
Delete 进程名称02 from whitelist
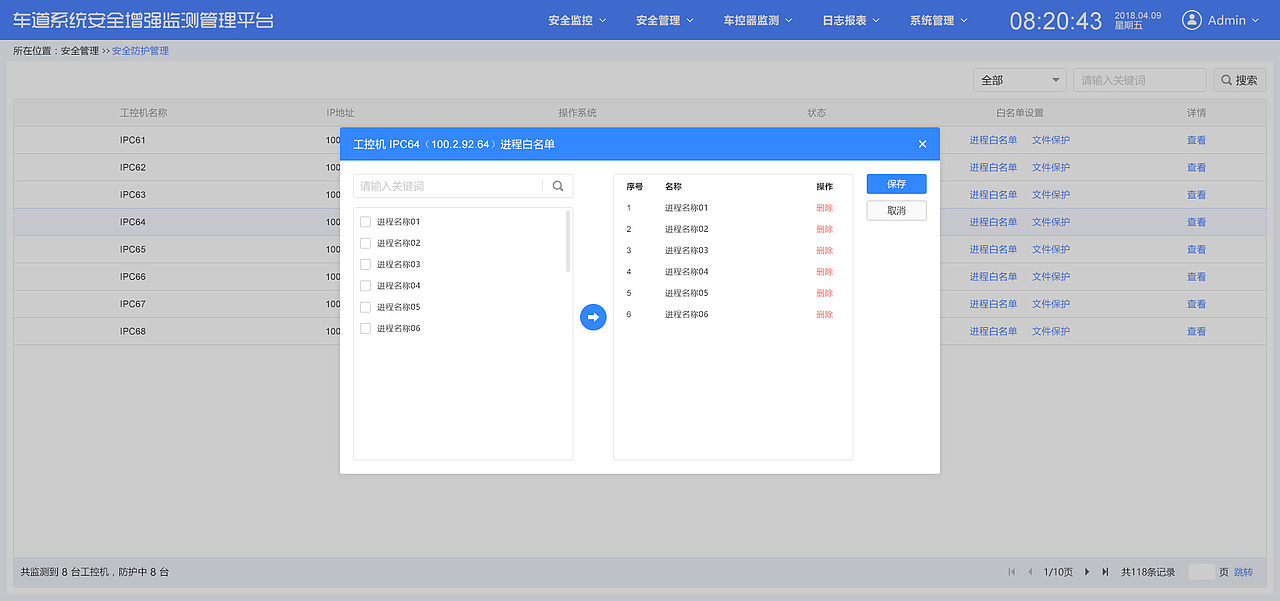click(824, 229)
